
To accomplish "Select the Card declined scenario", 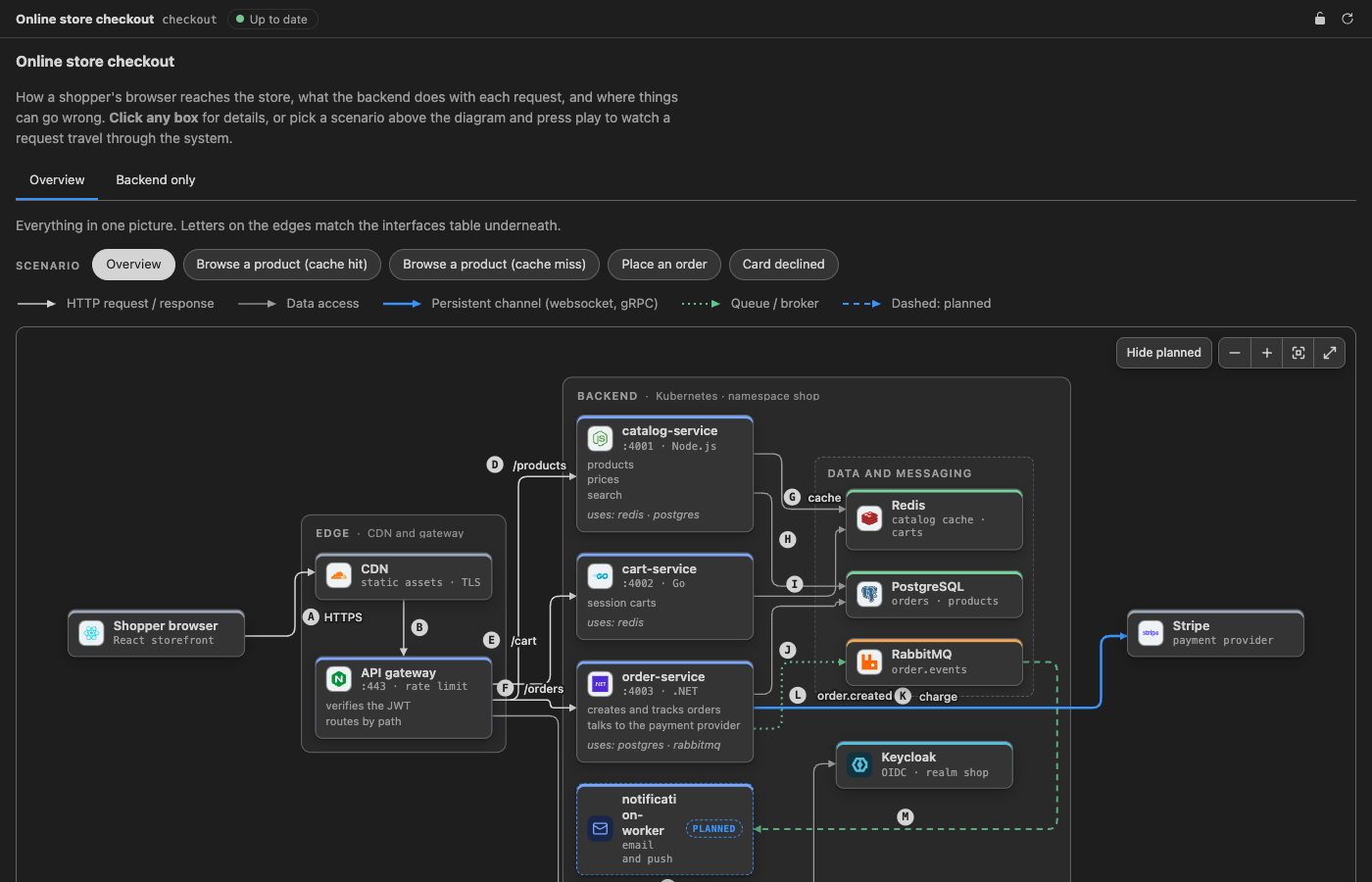I will click(784, 265).
